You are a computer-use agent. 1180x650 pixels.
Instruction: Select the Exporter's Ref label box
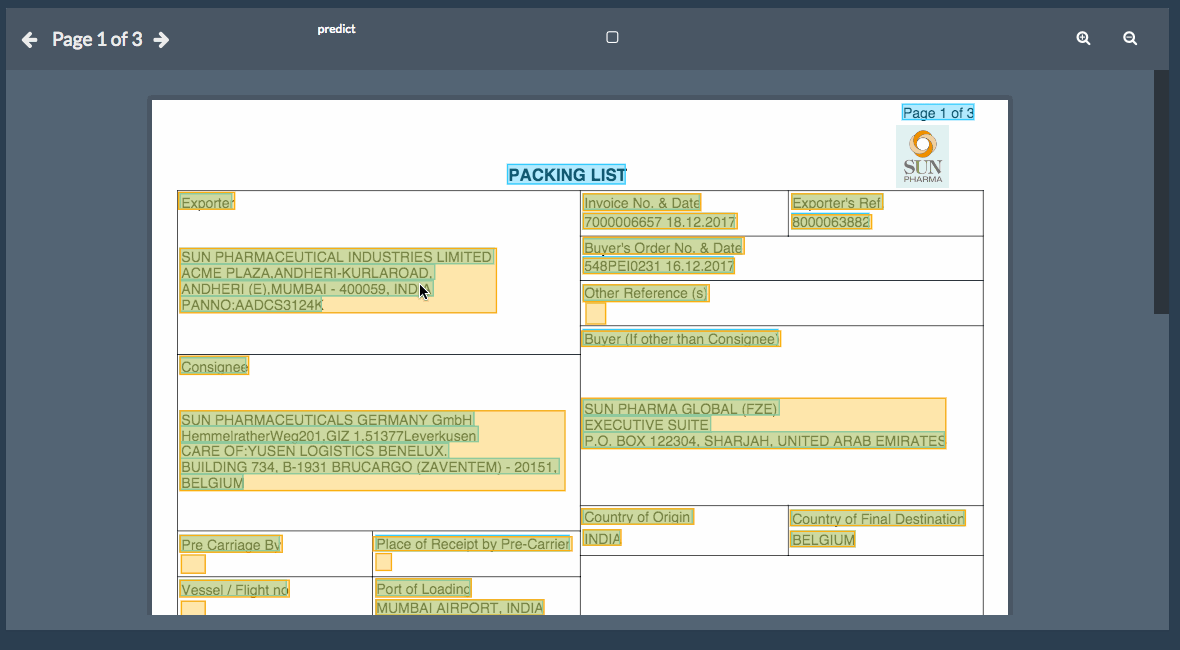tap(837, 202)
